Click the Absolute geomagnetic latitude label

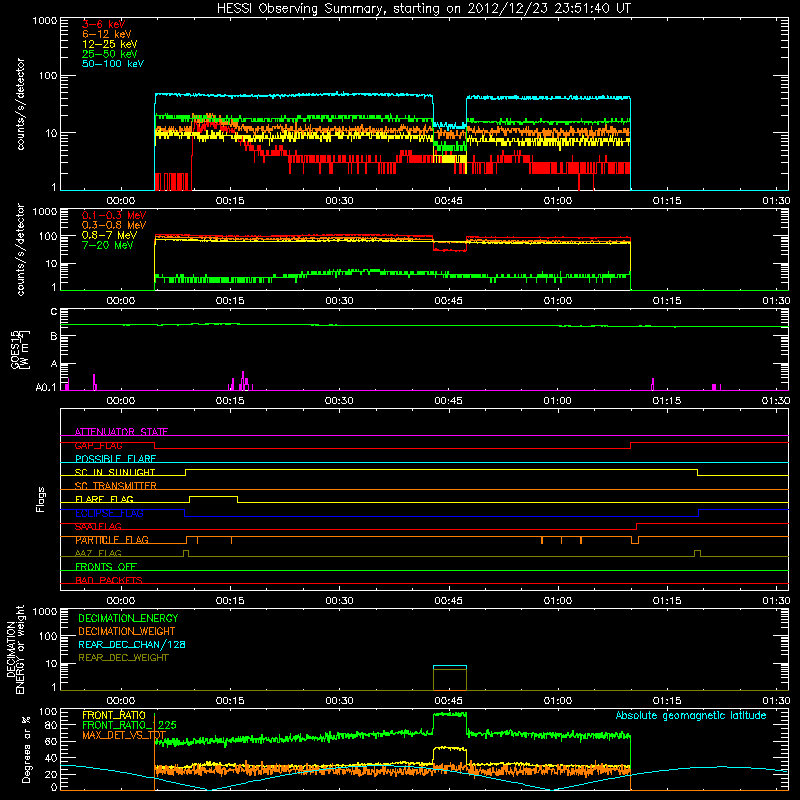pyautogui.click(x=691, y=715)
